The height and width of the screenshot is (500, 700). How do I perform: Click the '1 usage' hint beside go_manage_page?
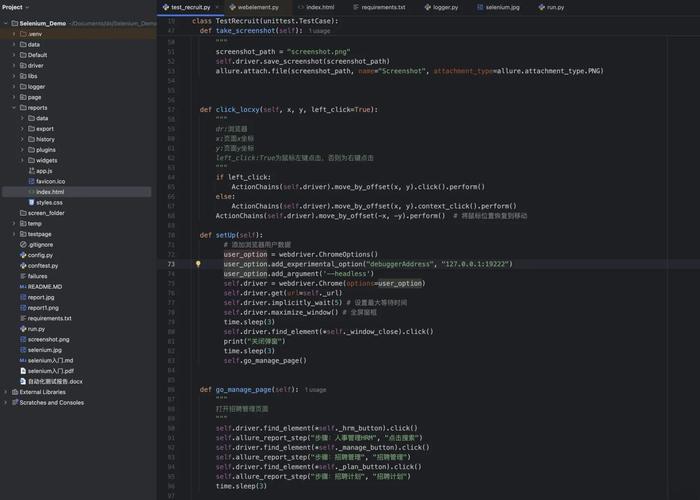pos(316,390)
